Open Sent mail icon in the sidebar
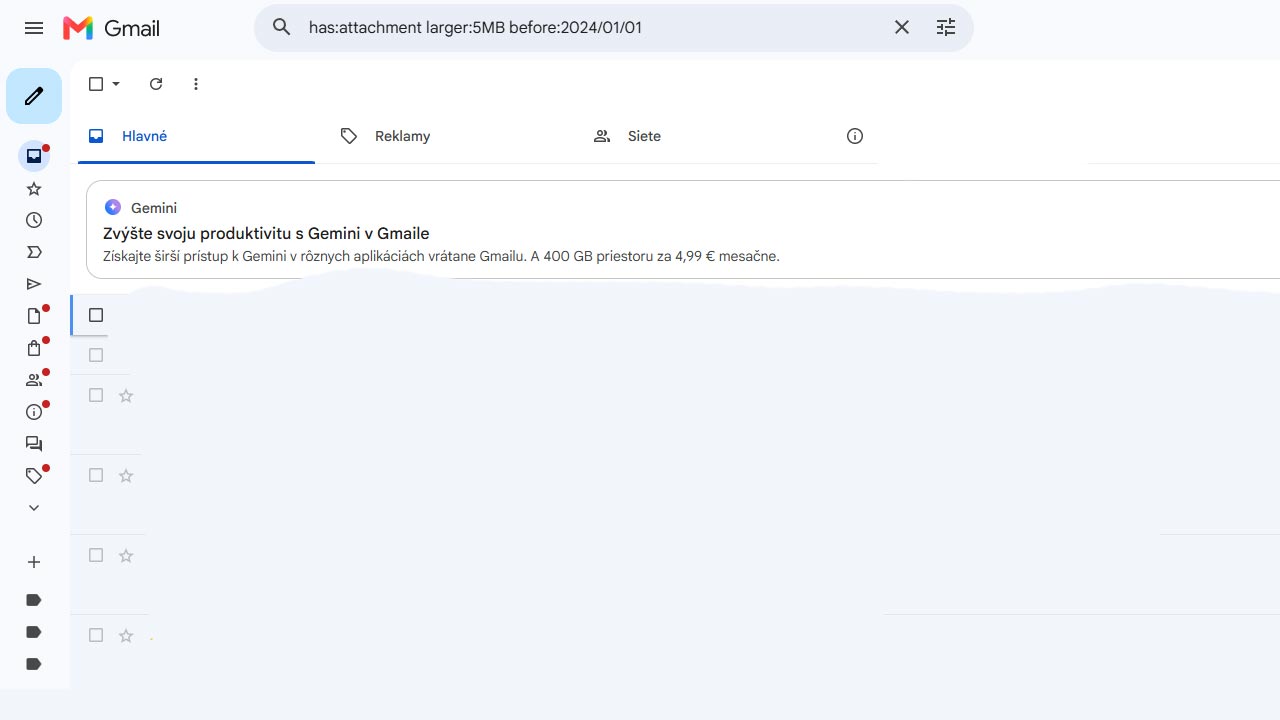The width and height of the screenshot is (1280, 720). [34, 284]
